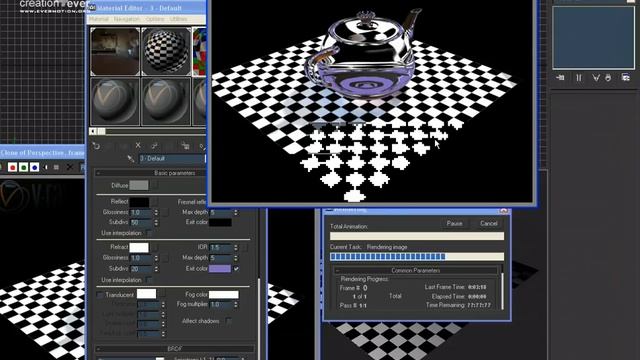
Task: Select first V-Ray sphere slot in second row
Action: [115, 101]
